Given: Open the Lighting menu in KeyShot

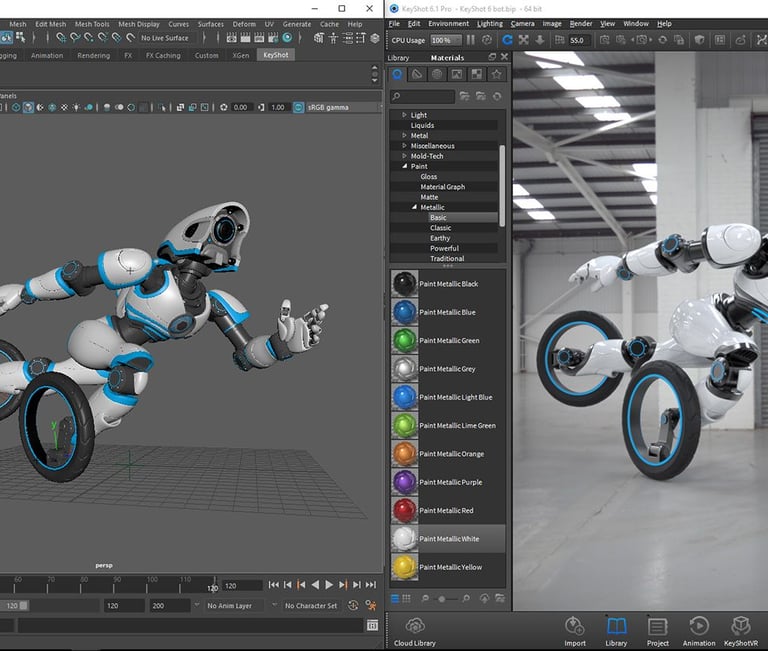Looking at the screenshot, I should coord(490,23).
